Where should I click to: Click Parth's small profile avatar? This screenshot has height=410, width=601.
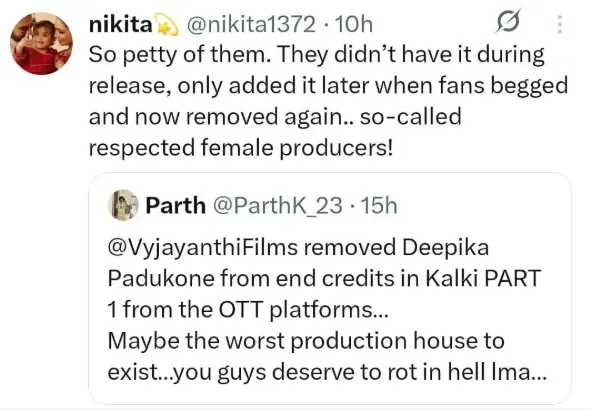click(124, 204)
